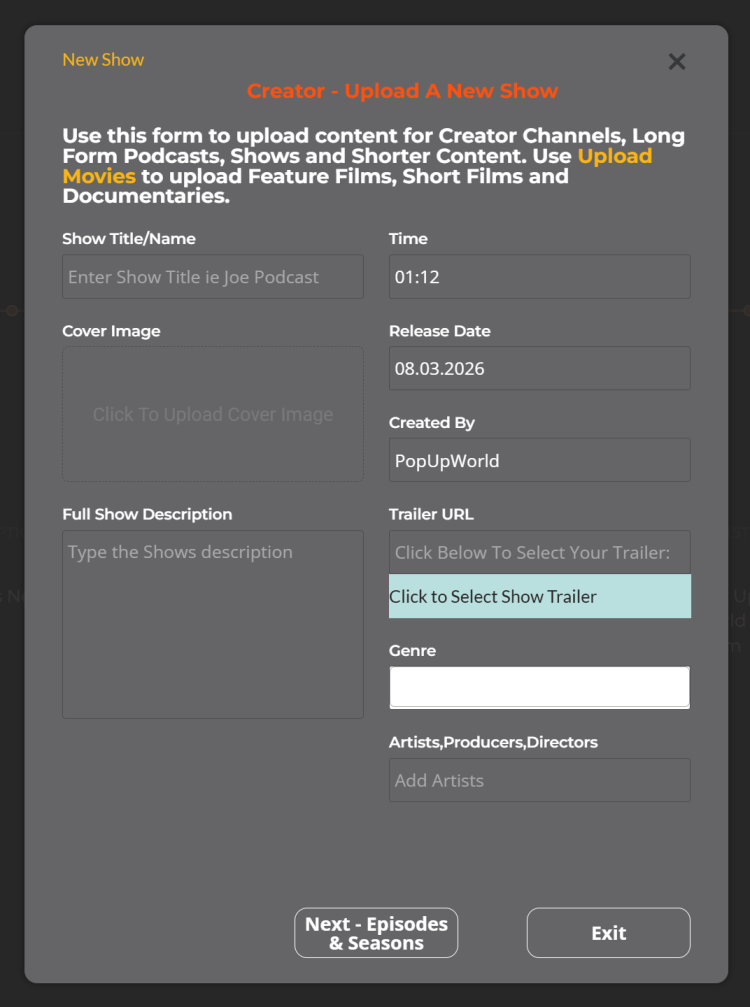Open the Release Date field
The image size is (750, 1007).
click(539, 368)
